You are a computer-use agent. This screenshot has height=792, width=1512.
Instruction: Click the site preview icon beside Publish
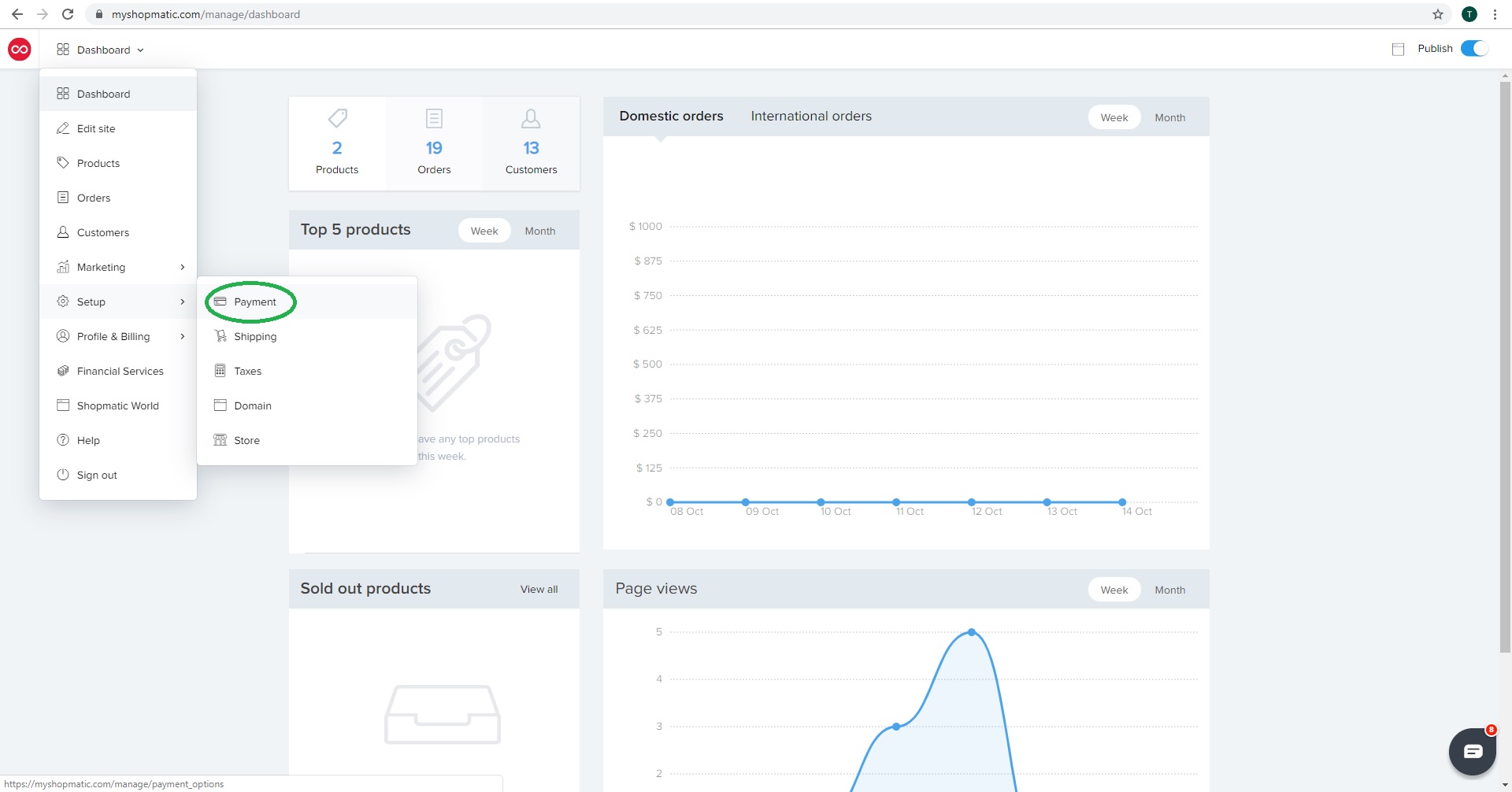click(x=1399, y=49)
